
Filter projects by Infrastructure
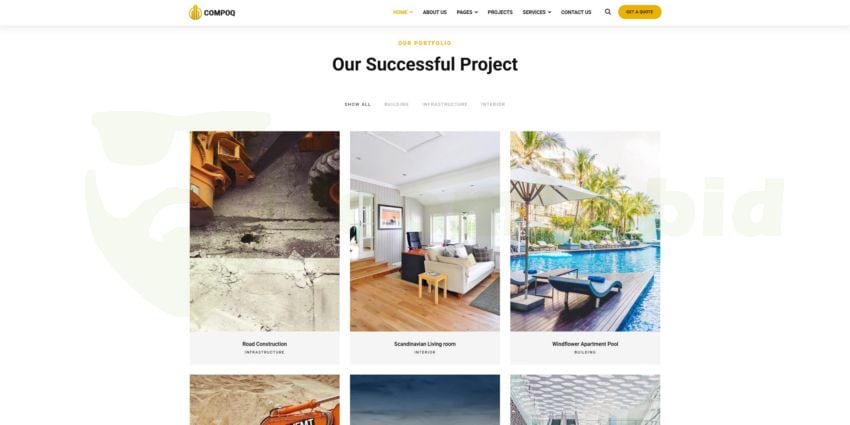coord(445,104)
